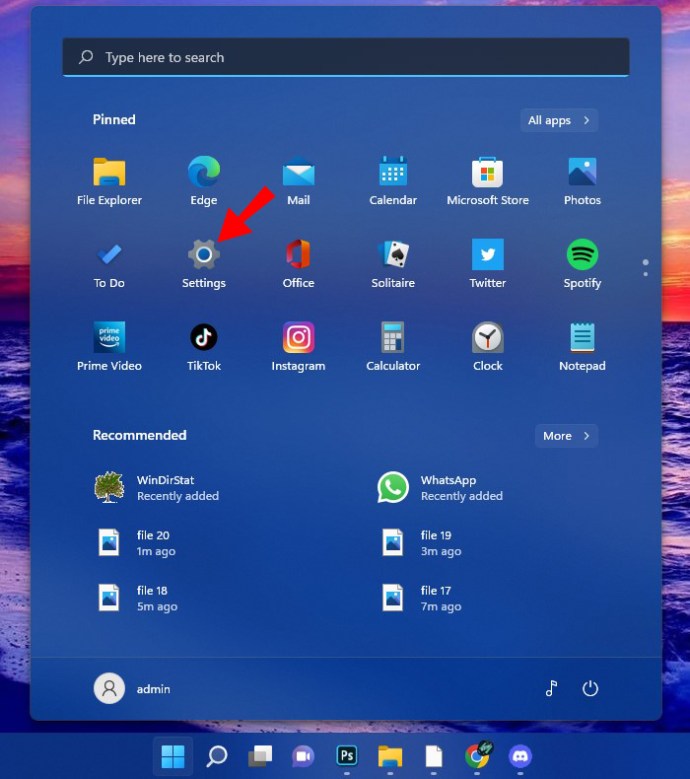Go to next page of pinned apps dots
Image resolution: width=690 pixels, height=779 pixels.
pos(645,268)
